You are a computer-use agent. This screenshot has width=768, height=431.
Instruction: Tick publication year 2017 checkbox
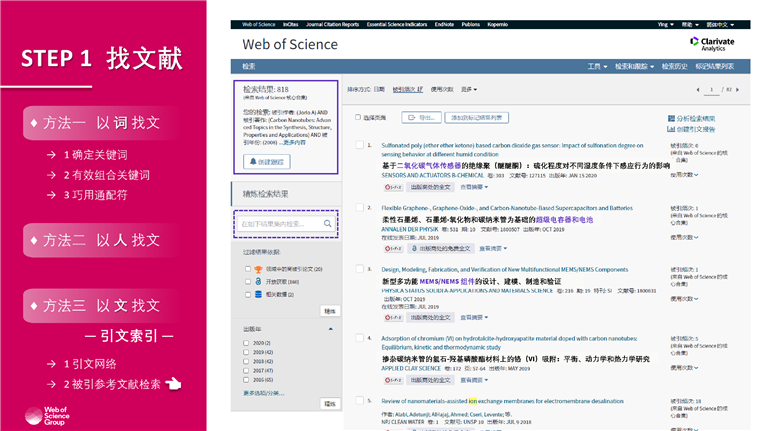246,371
